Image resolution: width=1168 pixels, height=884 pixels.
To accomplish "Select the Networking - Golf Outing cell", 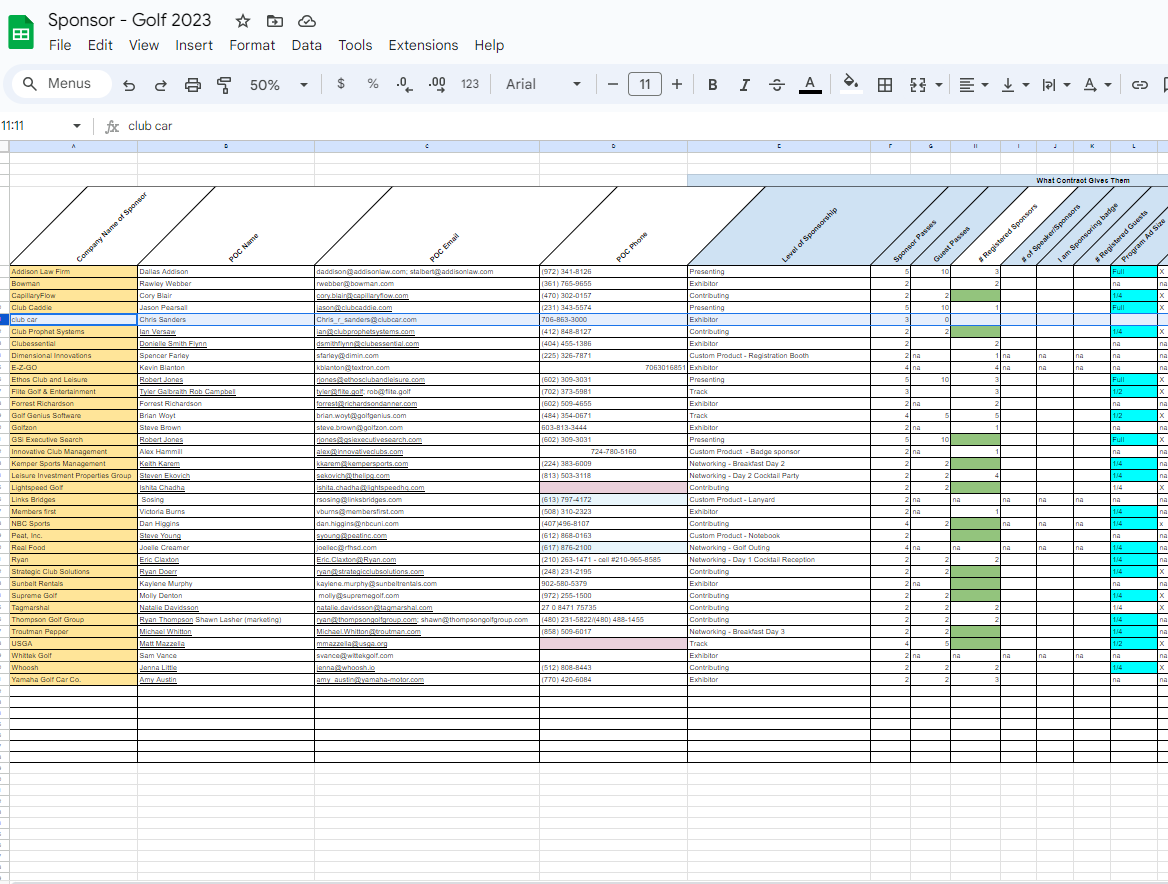I will click(x=778, y=547).
